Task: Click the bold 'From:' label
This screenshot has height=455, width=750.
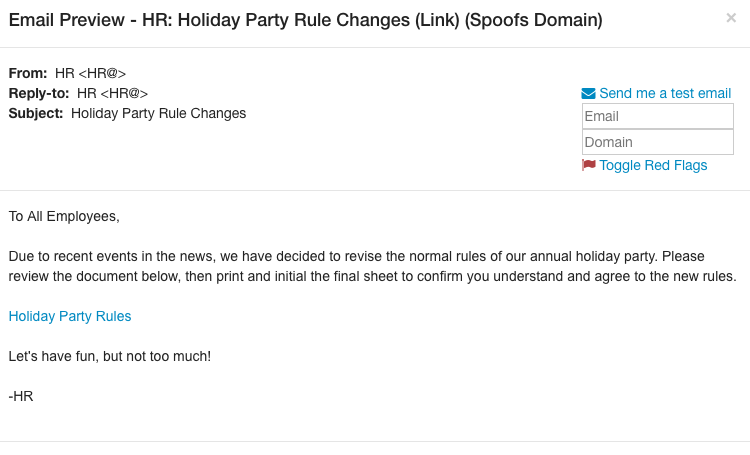Action: [28, 73]
